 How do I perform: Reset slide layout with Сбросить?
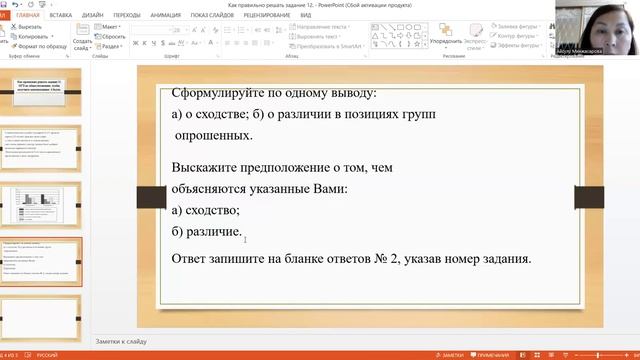click(110, 36)
